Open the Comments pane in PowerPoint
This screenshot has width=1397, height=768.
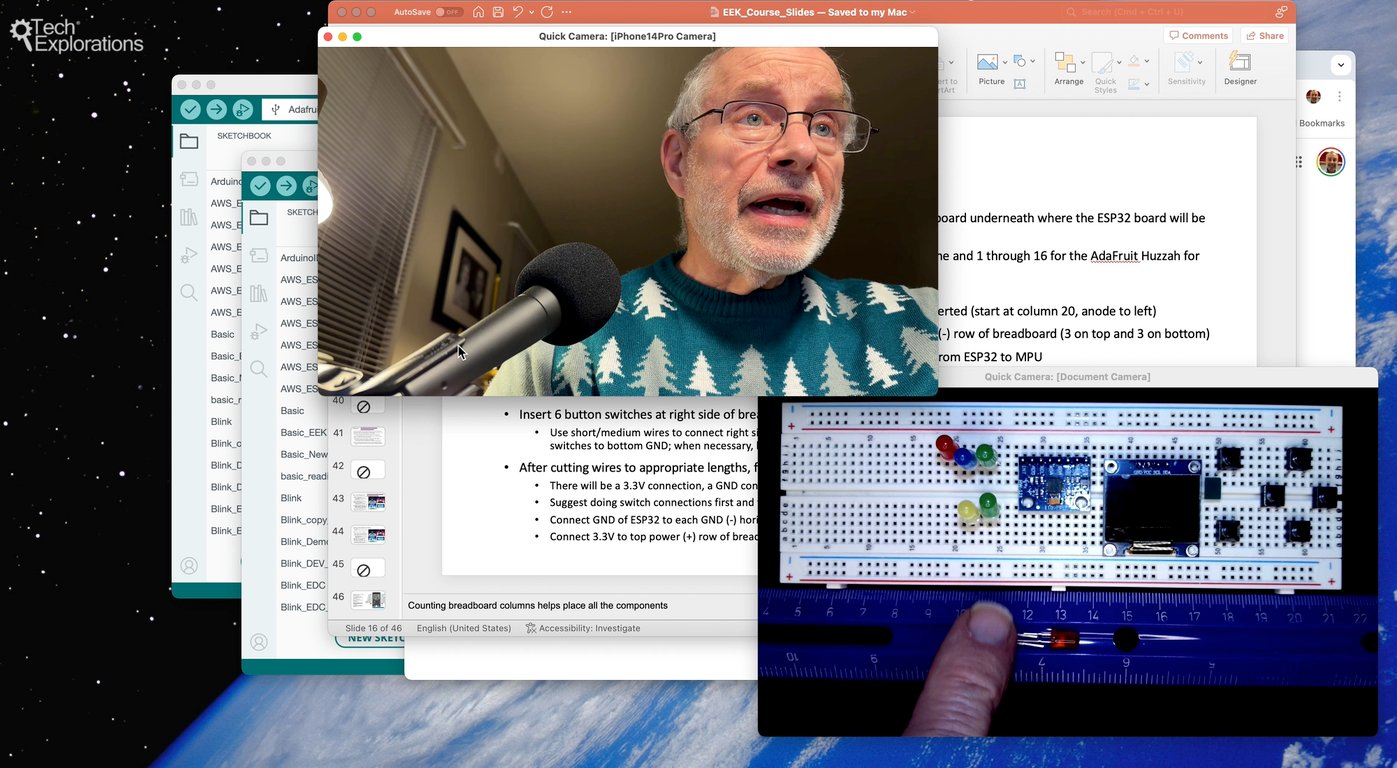coord(1198,36)
